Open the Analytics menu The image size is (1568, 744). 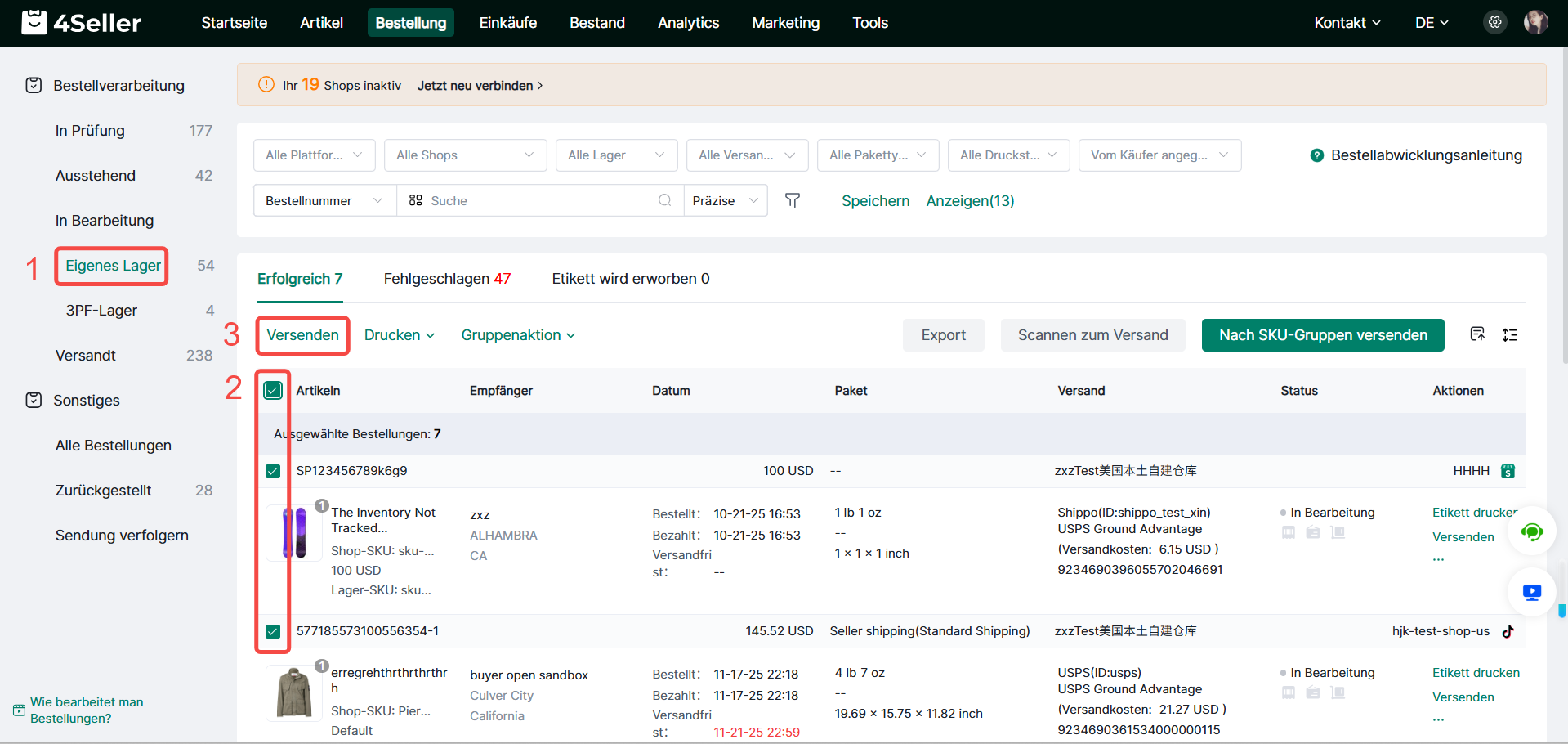[x=688, y=23]
